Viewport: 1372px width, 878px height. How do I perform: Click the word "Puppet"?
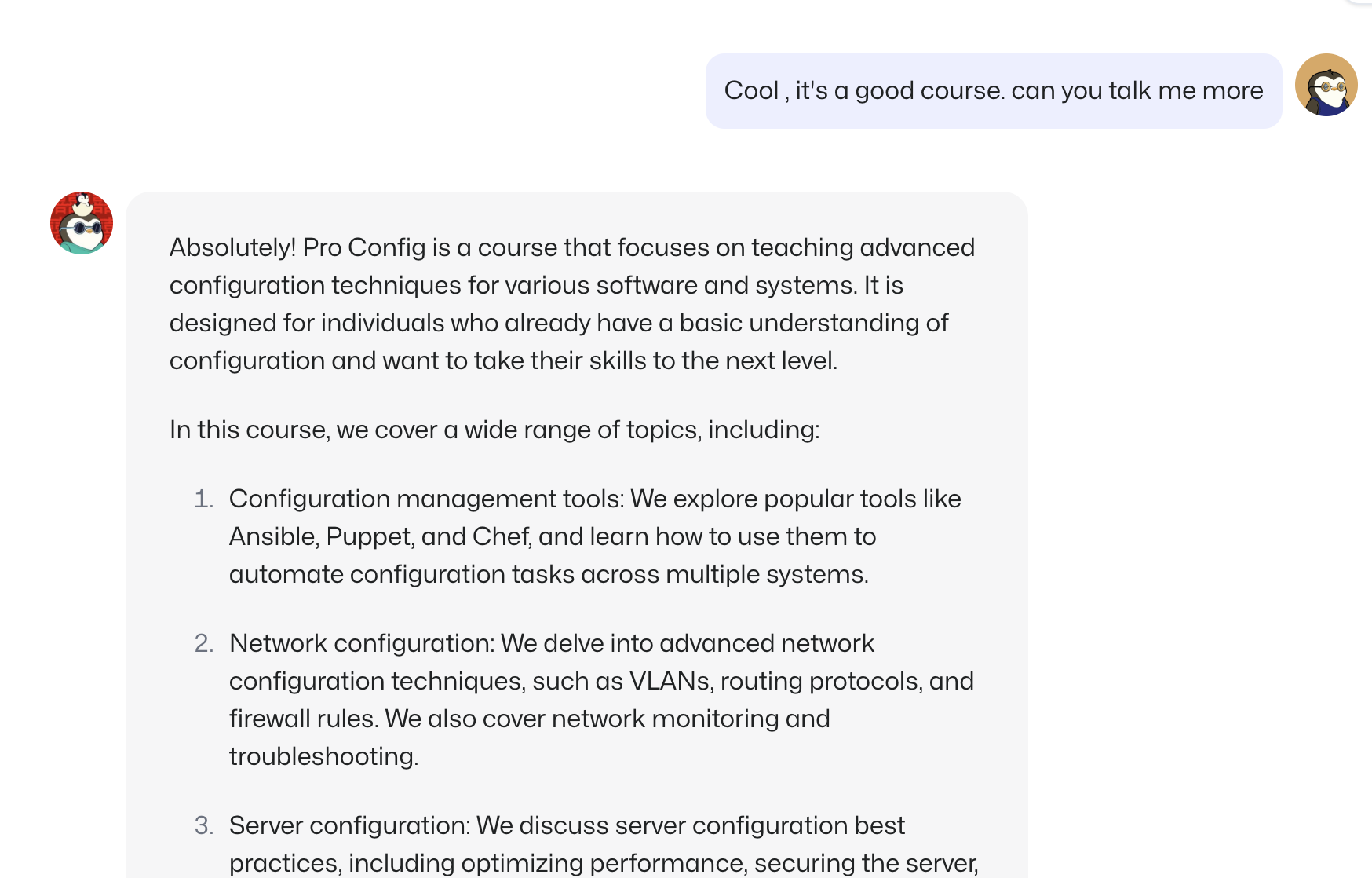point(369,536)
